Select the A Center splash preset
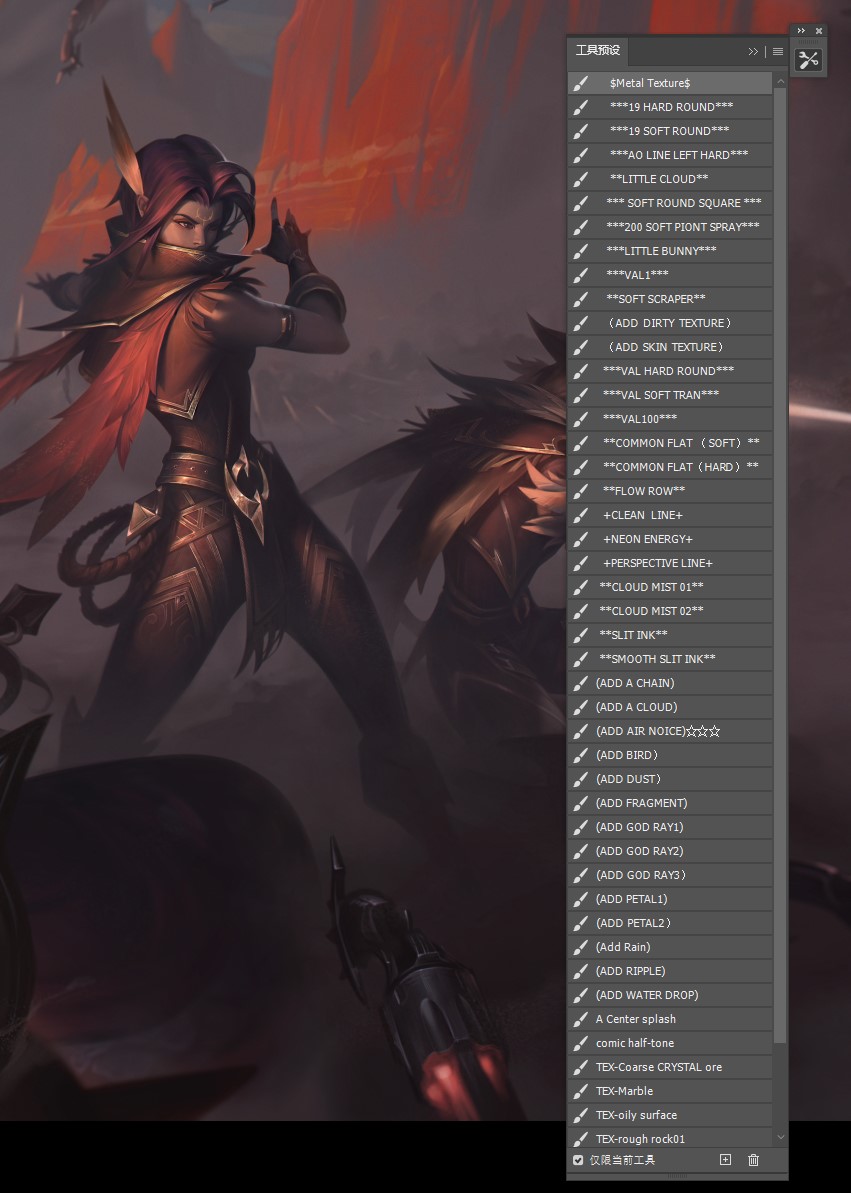 670,1020
